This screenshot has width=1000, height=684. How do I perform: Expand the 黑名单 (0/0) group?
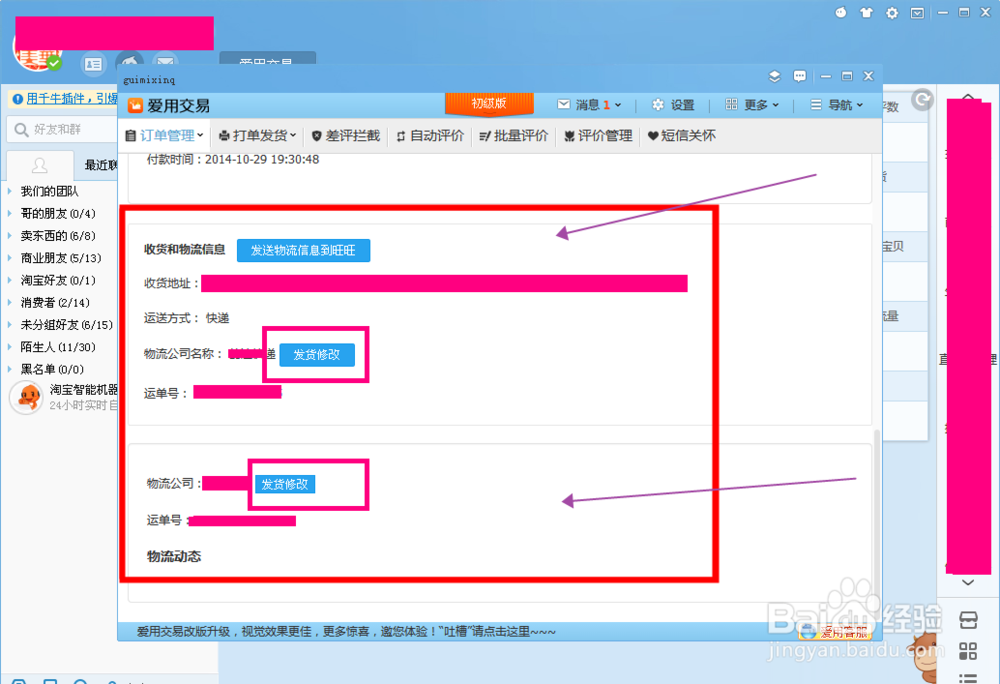point(46,370)
